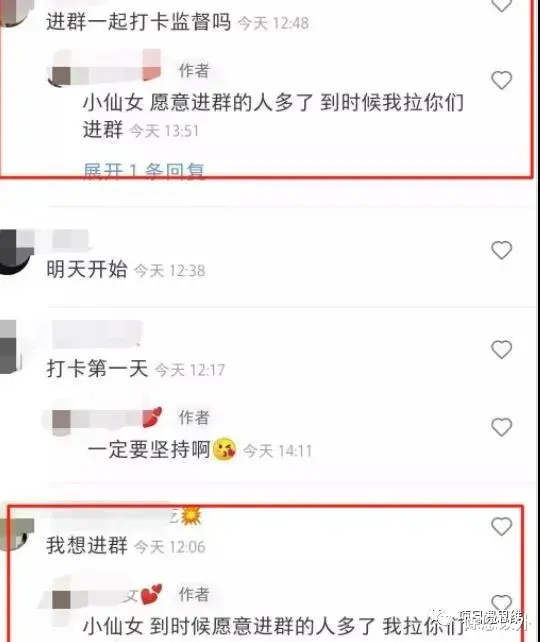Like the '打卡第一天' comment
Viewport: 540px width, 642px height.
click(x=502, y=349)
